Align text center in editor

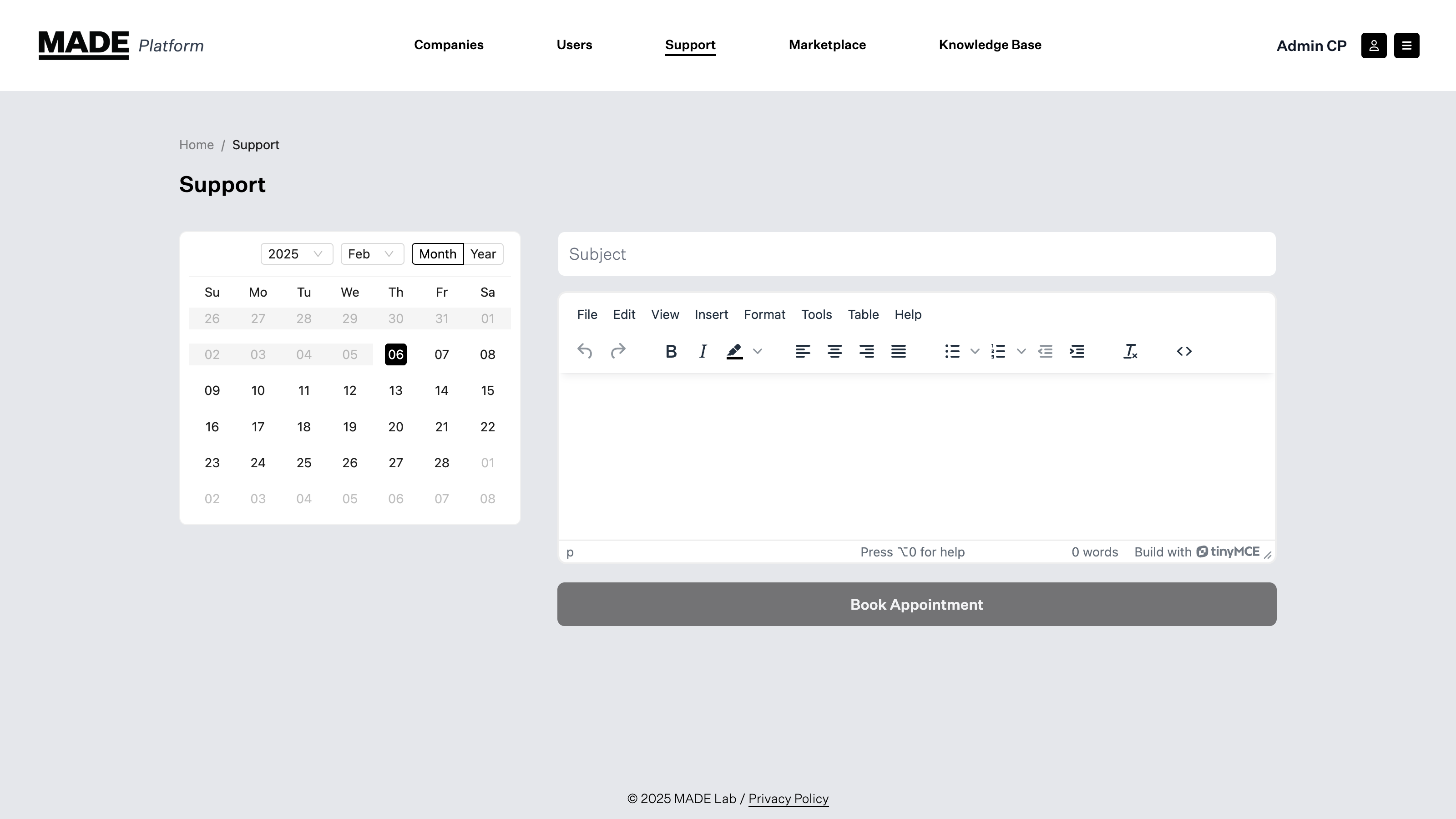coord(834,352)
